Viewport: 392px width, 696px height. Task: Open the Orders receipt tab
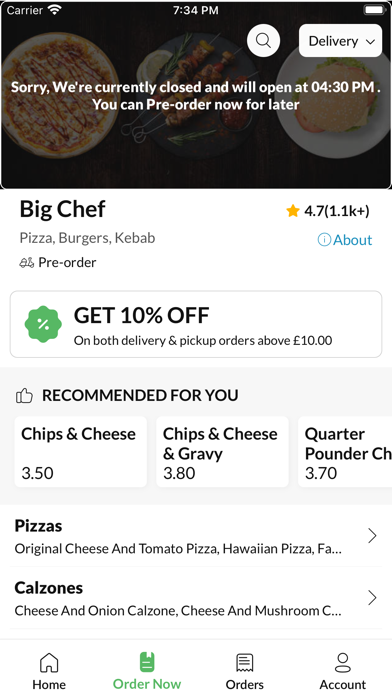(245, 671)
